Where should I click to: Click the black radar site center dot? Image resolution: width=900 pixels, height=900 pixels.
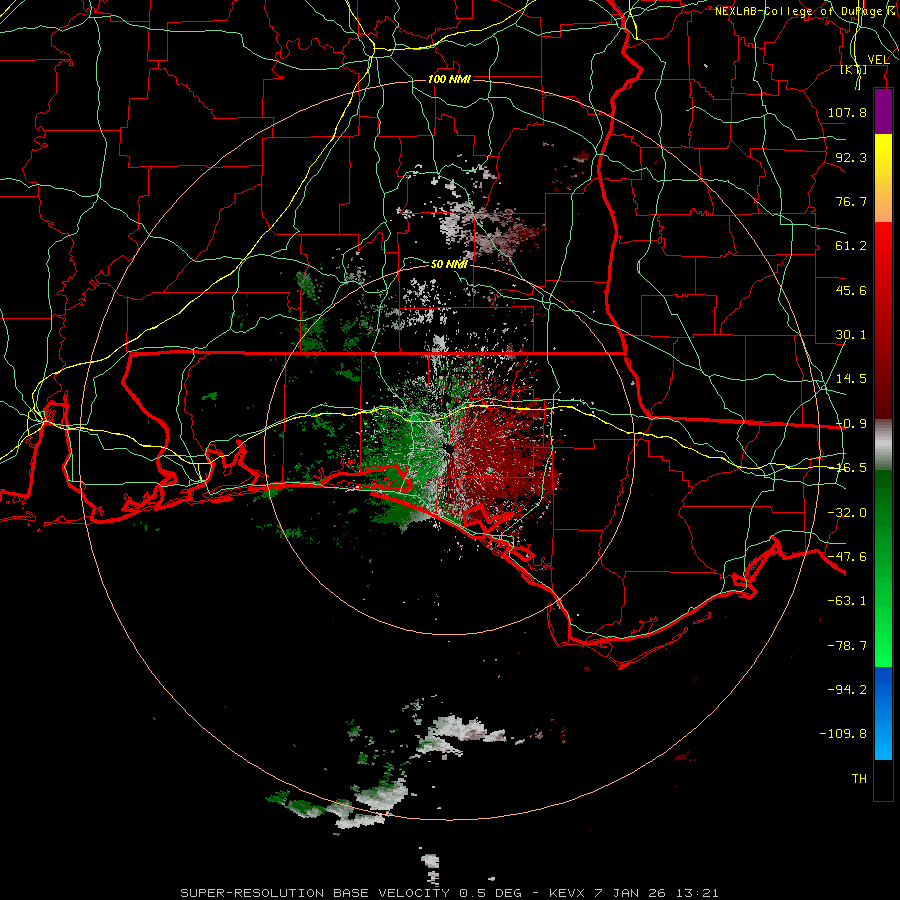pos(449,449)
